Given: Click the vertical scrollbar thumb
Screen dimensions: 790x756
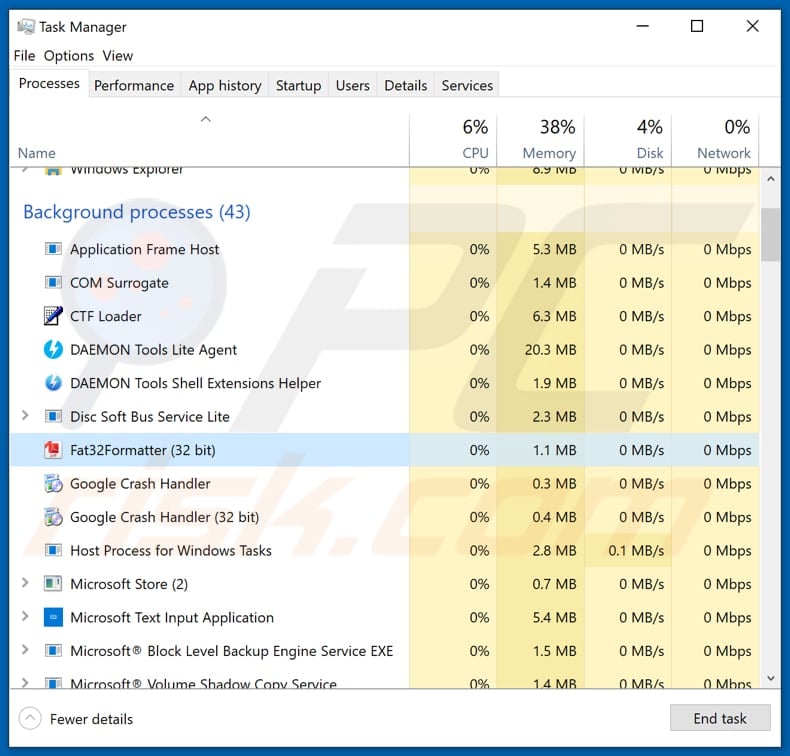Looking at the screenshot, I should click(770, 234).
